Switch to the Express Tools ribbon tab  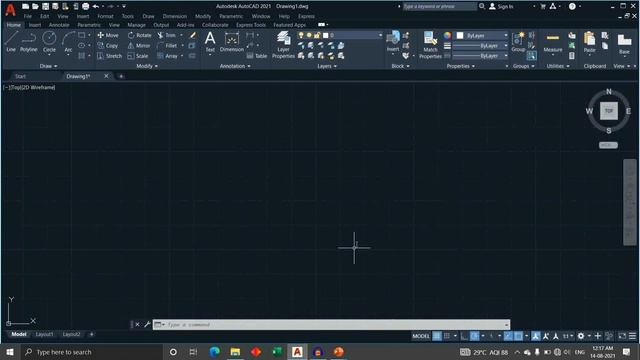[x=251, y=25]
